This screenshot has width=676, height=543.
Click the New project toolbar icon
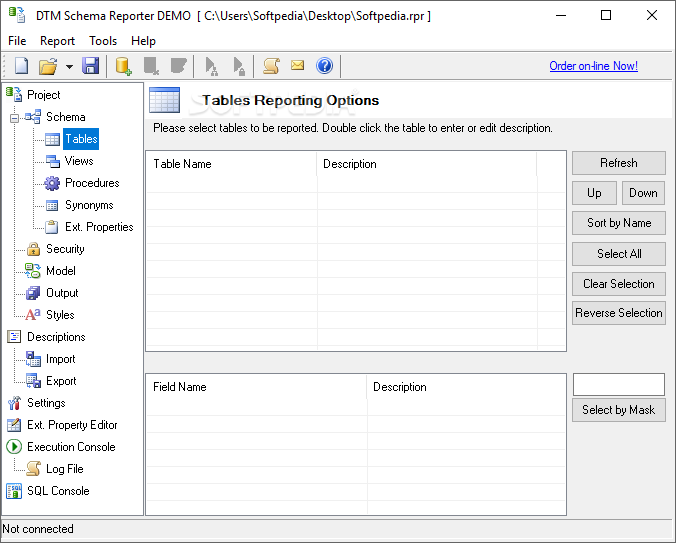pos(22,66)
